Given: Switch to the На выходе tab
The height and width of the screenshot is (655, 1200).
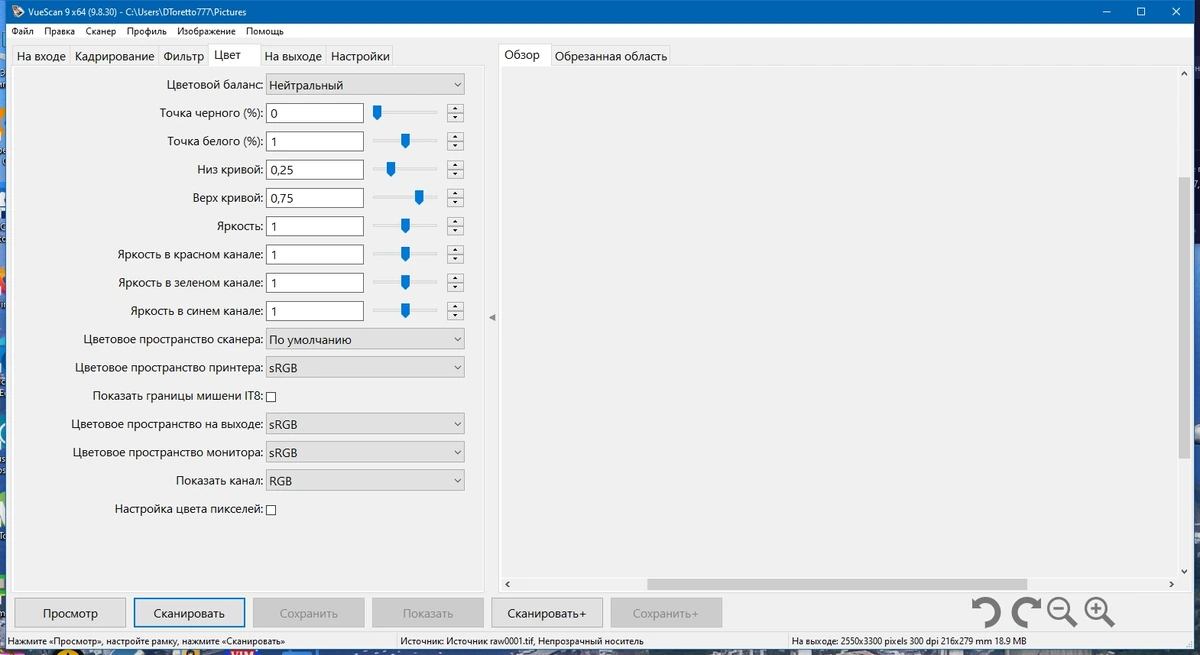Looking at the screenshot, I should pos(293,56).
